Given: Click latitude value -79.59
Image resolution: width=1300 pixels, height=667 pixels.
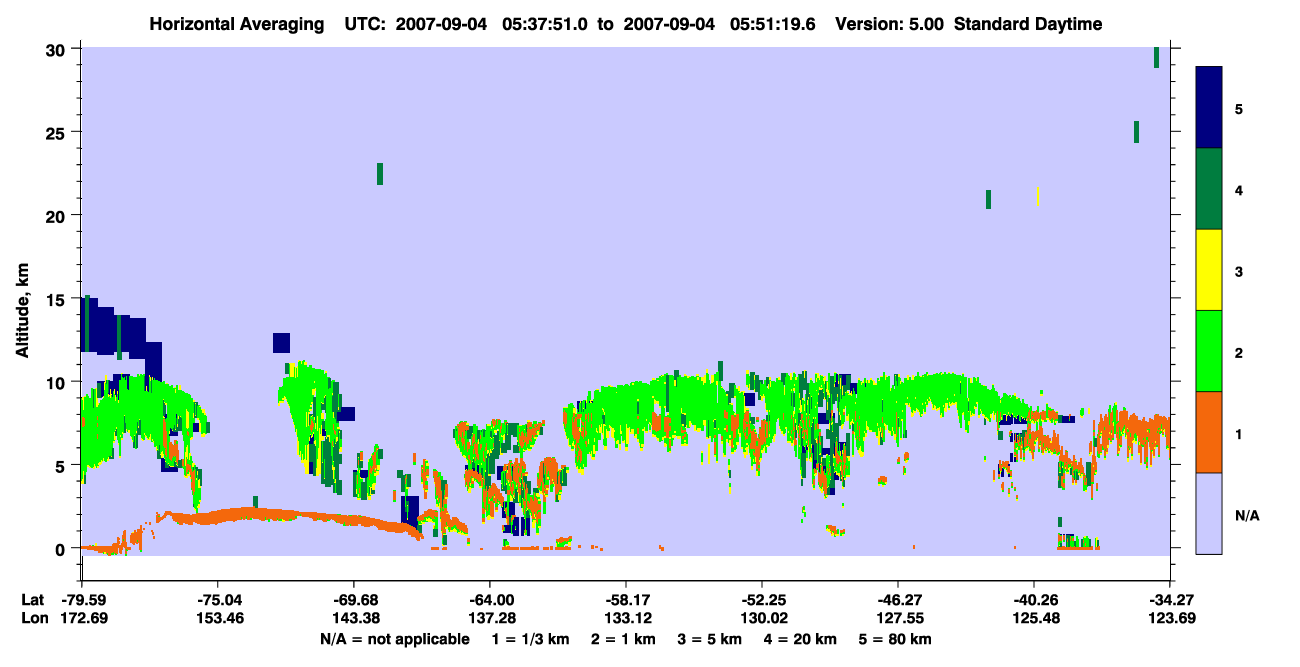Looking at the screenshot, I should click(x=84, y=600).
